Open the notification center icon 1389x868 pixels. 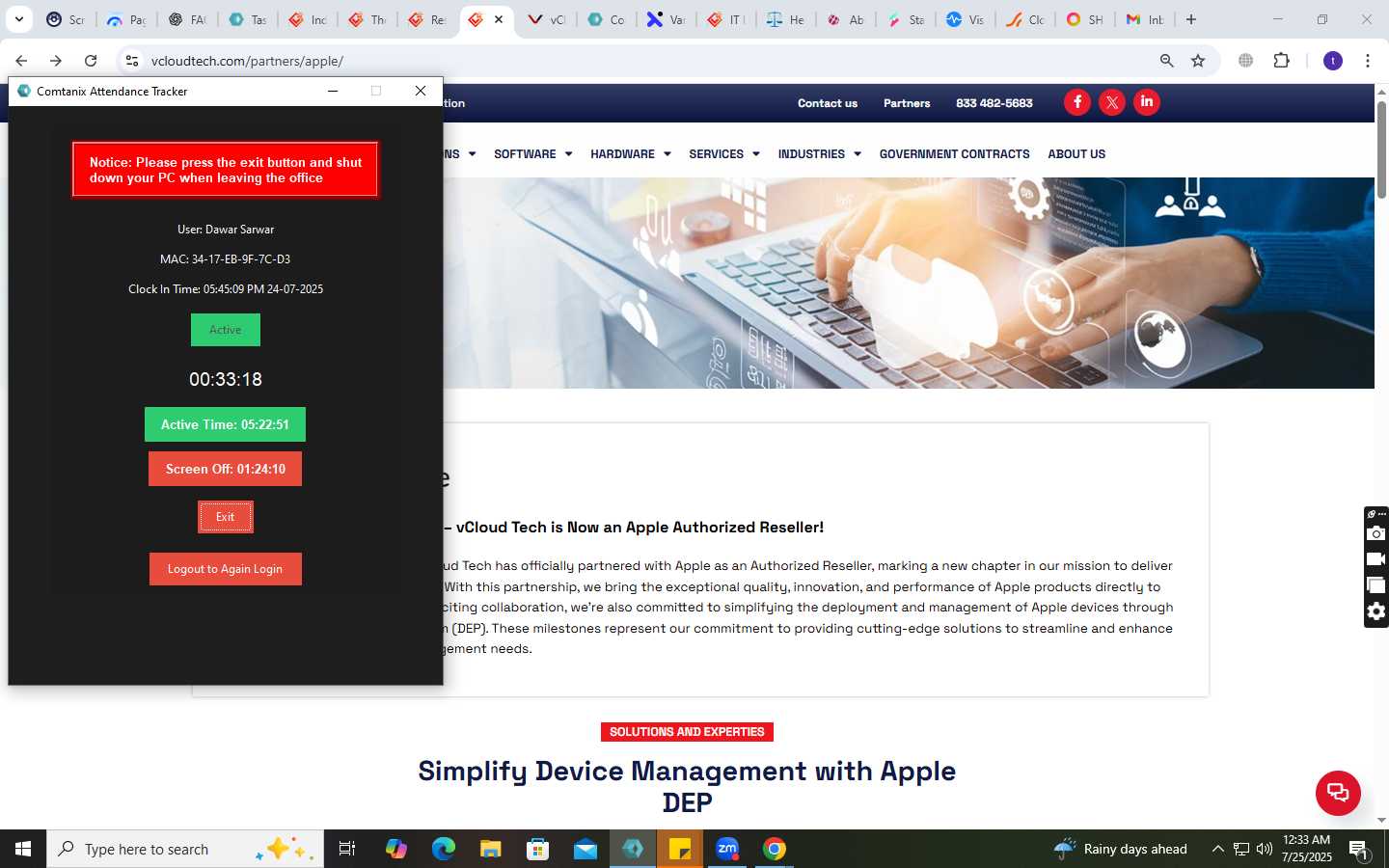(1359, 849)
